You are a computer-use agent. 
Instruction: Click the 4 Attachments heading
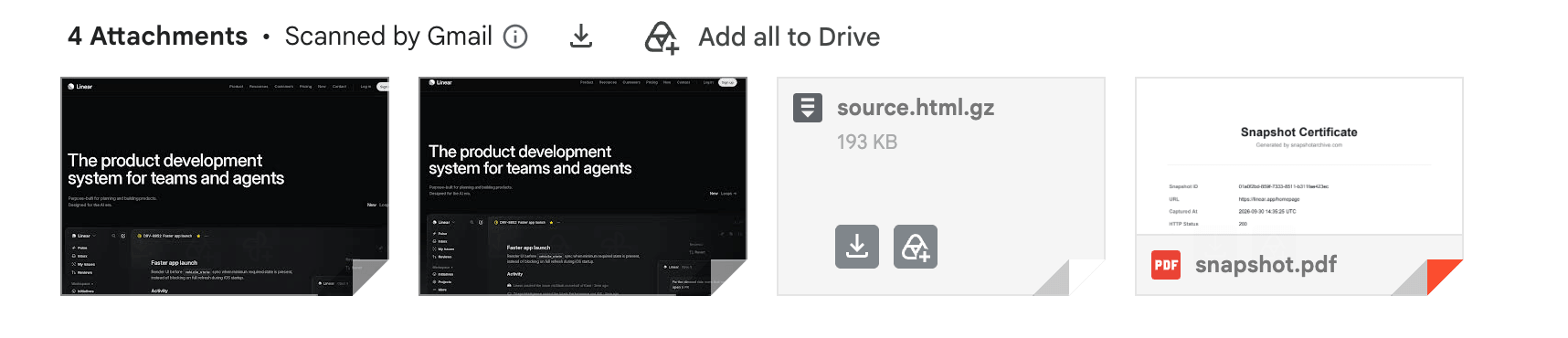point(157,37)
